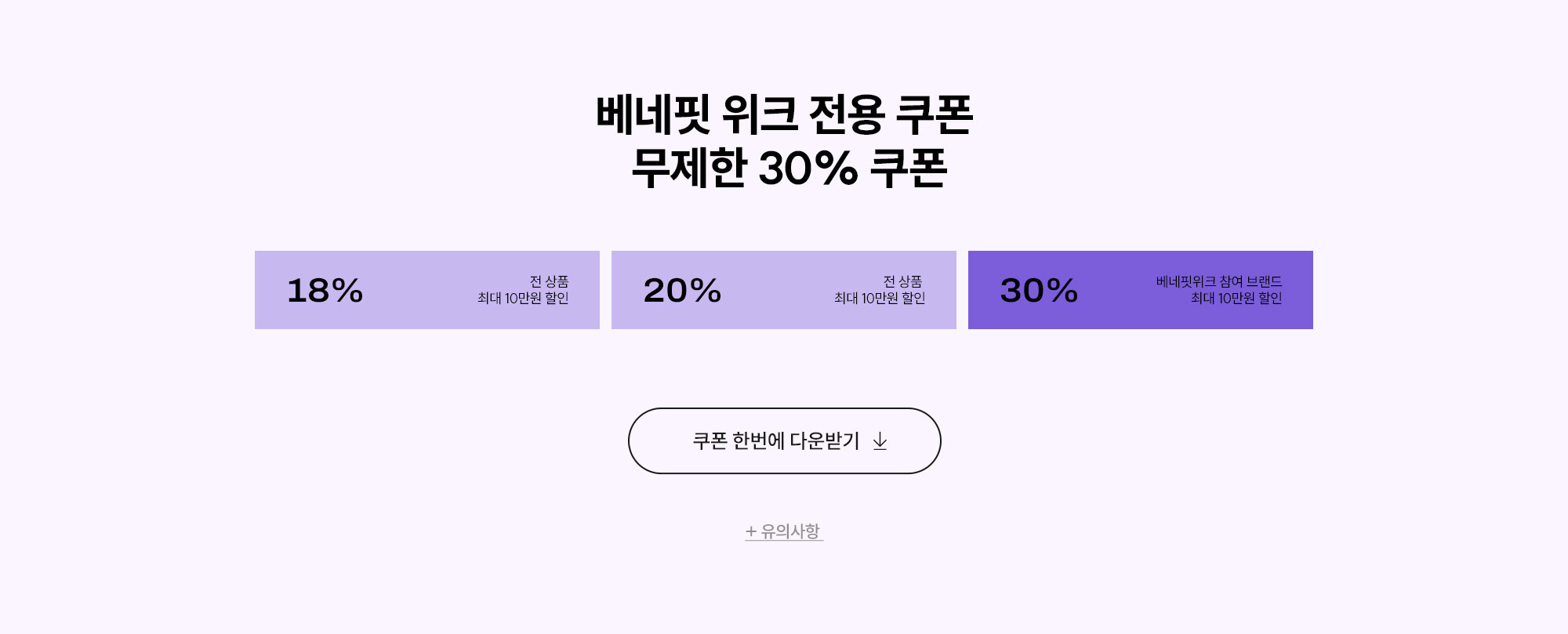
Task: Click the 무제한 30% 쿠폰 heading line
Action: (x=789, y=168)
